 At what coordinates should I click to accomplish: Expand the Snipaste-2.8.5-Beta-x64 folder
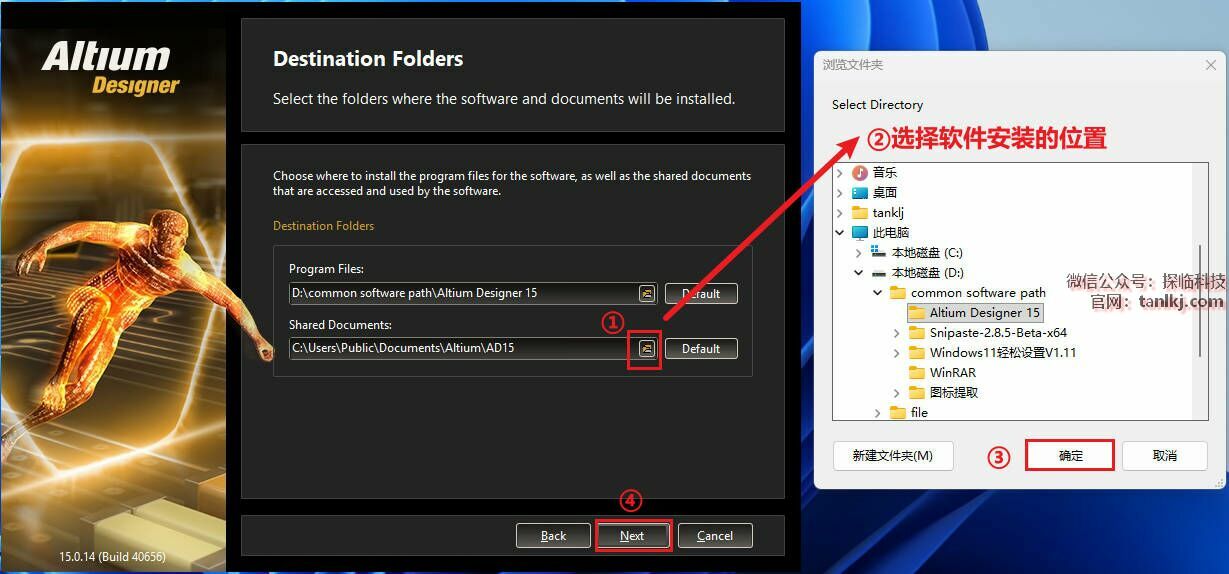tap(897, 332)
